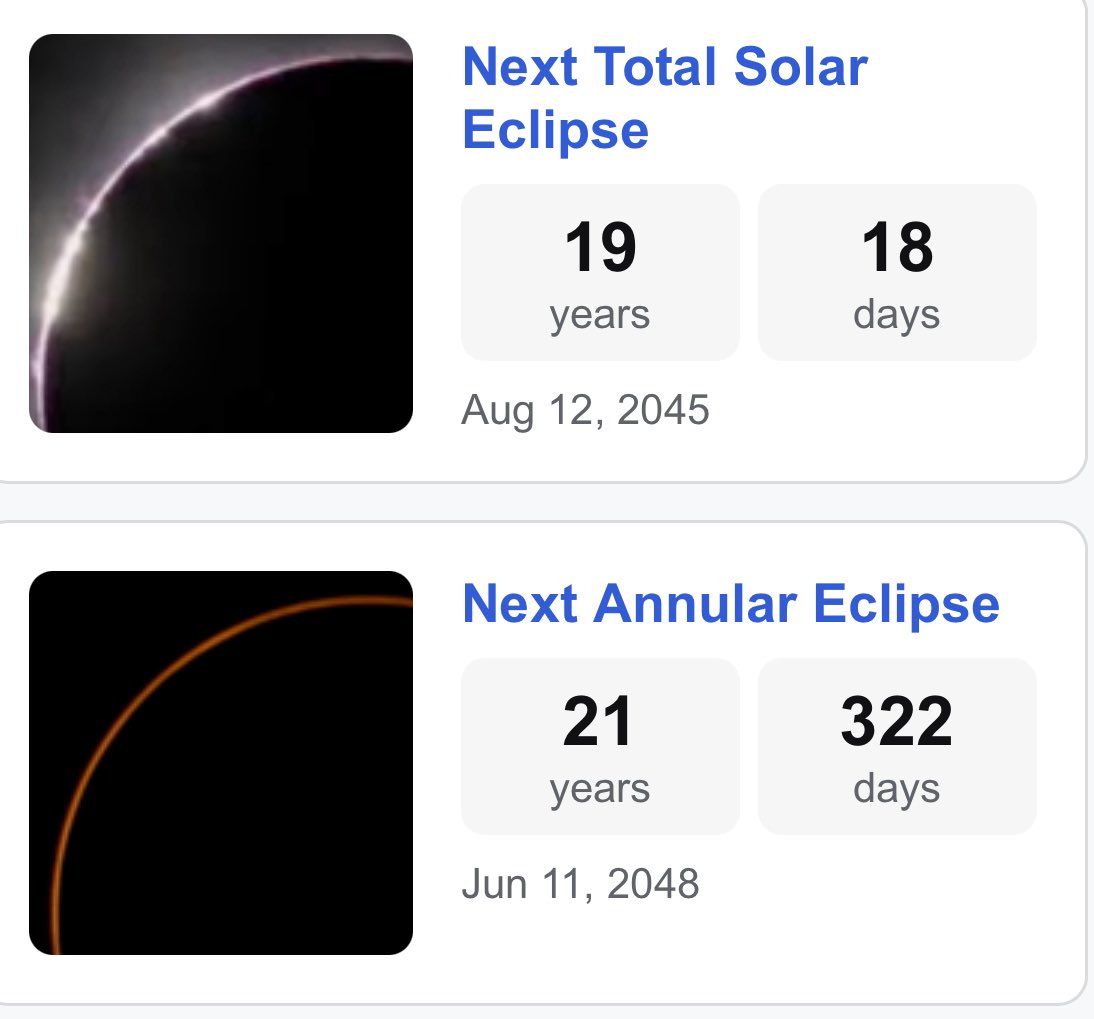Click the bold number 19
The image size is (1094, 1019).
(x=600, y=247)
